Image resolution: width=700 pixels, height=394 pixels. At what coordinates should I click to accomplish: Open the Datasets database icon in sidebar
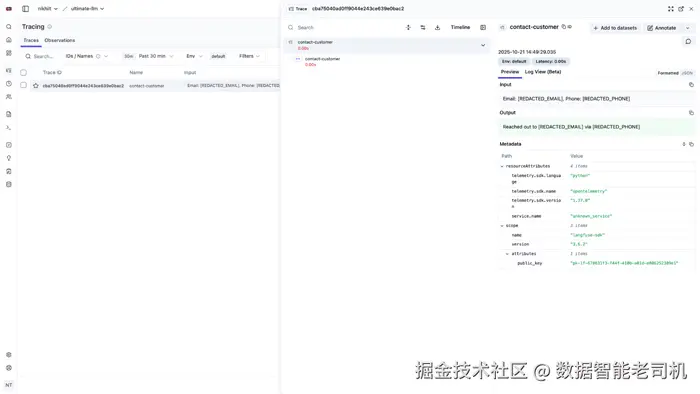[8, 184]
